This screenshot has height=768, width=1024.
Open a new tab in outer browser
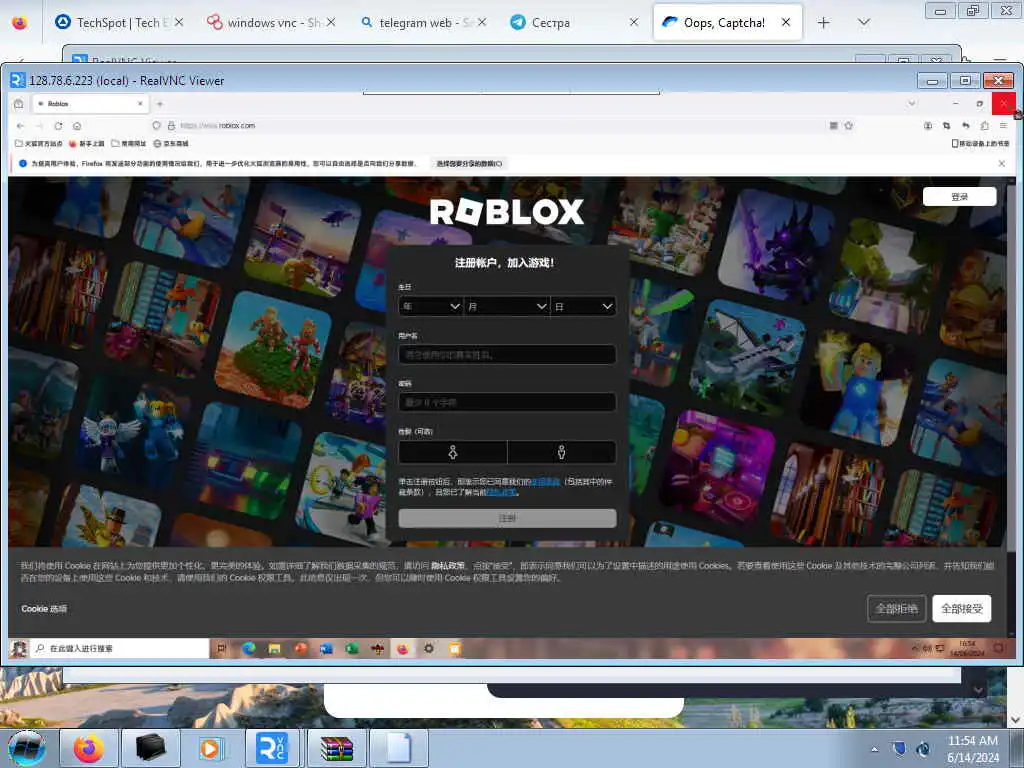824,23
